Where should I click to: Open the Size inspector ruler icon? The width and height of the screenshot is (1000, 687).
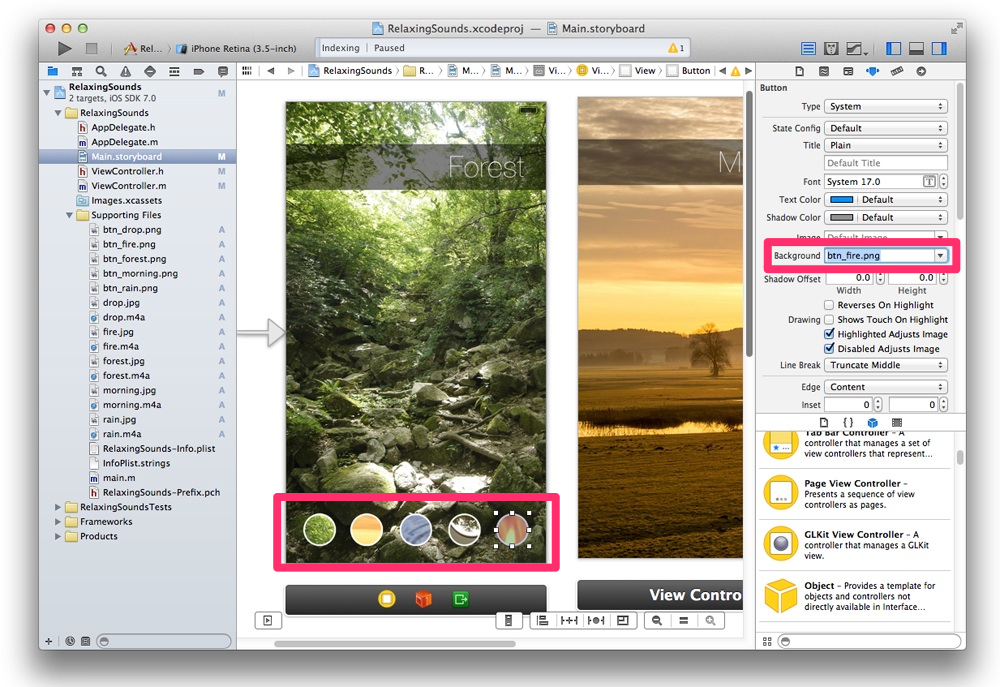[x=897, y=71]
